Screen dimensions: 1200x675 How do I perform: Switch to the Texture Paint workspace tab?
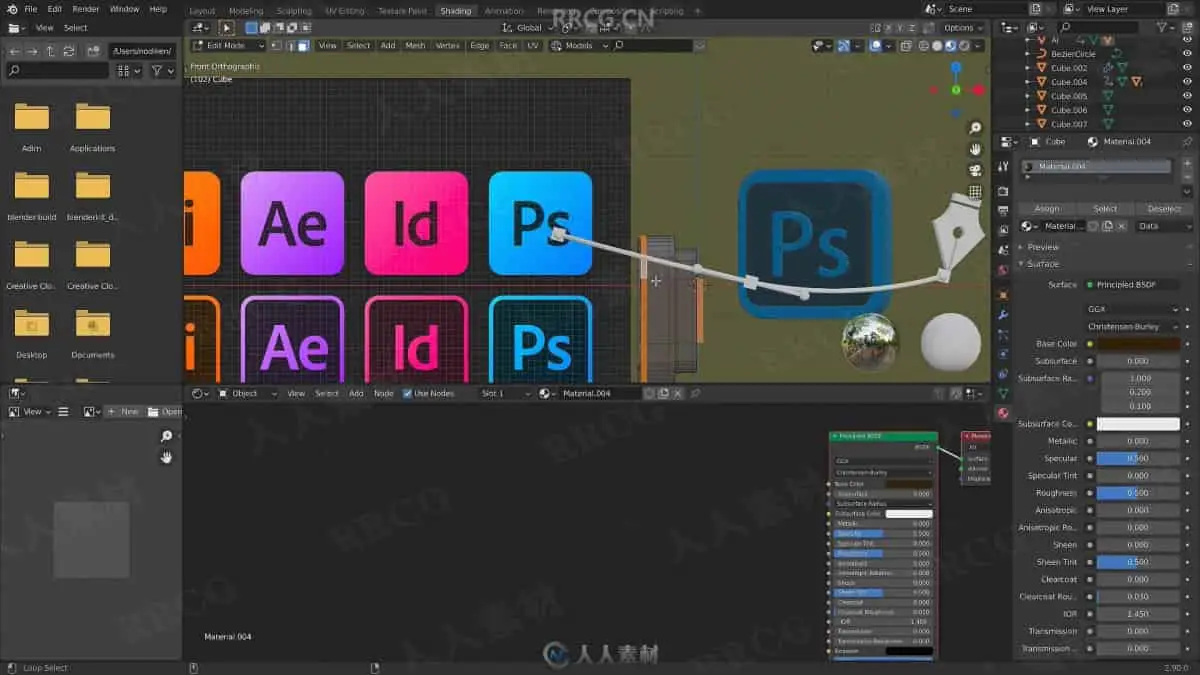[403, 11]
